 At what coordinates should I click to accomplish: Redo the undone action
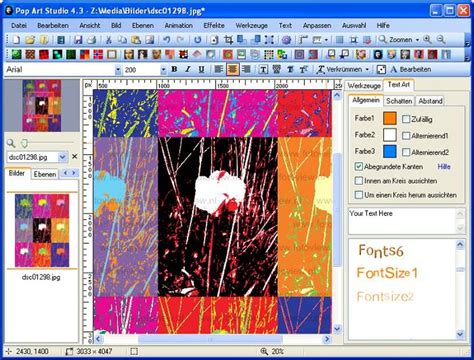pyautogui.click(x=180, y=40)
